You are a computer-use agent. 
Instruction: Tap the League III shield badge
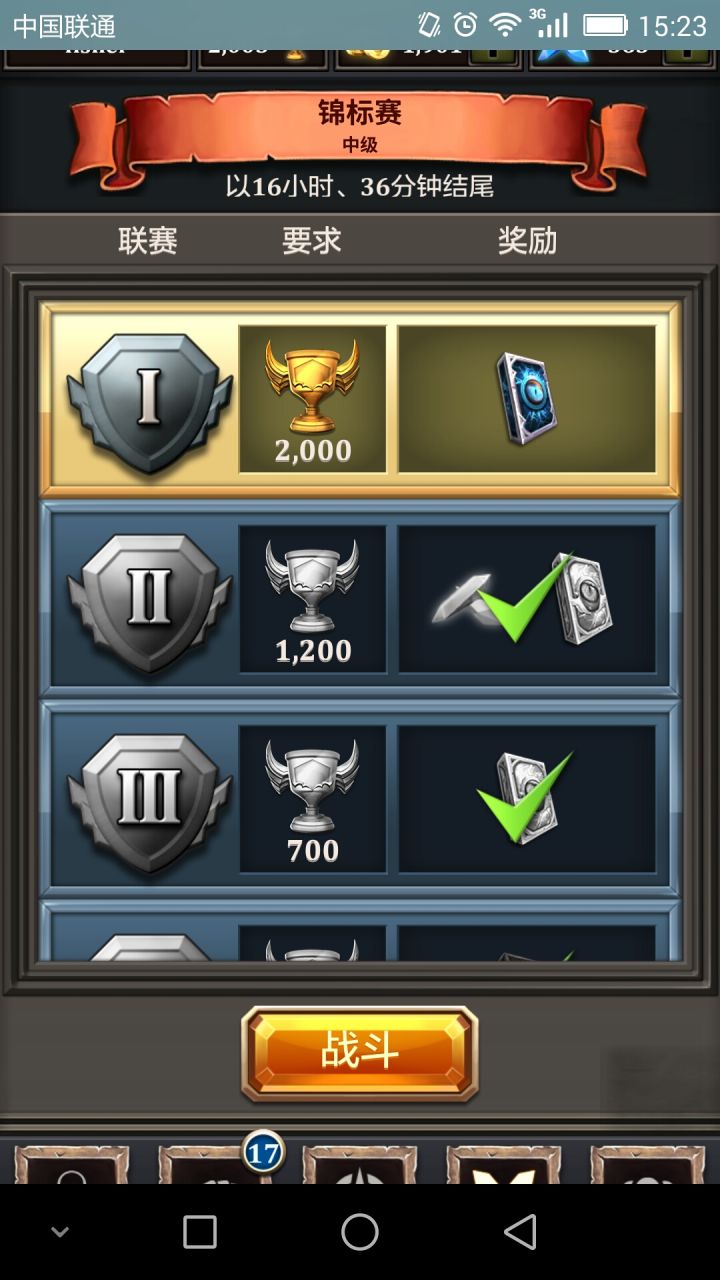149,802
